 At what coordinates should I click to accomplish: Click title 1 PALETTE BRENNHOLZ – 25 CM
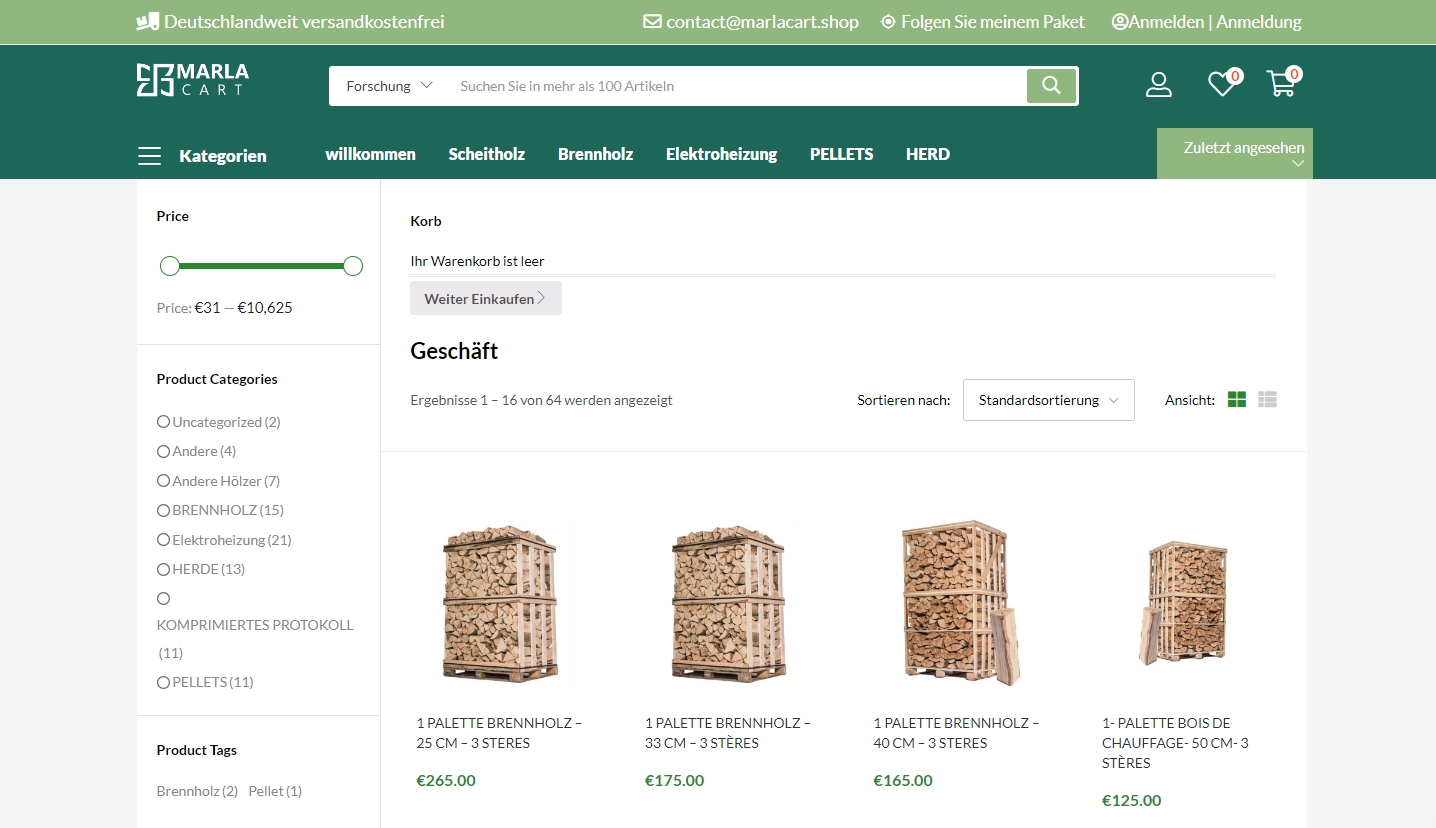pyautogui.click(x=500, y=733)
